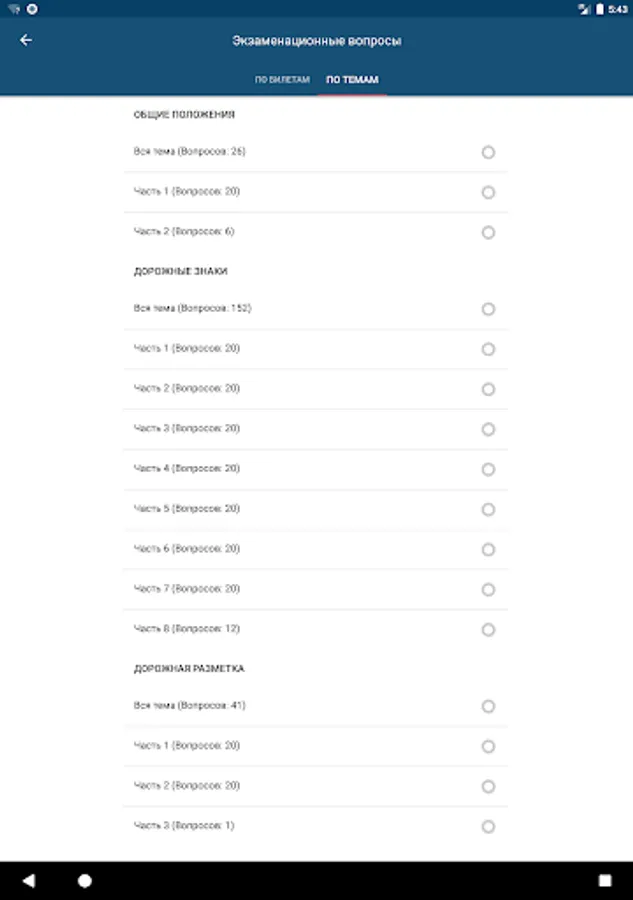Tap Дорожные знаки Часть 3 radio button
The height and width of the screenshot is (900, 633).
coord(488,429)
